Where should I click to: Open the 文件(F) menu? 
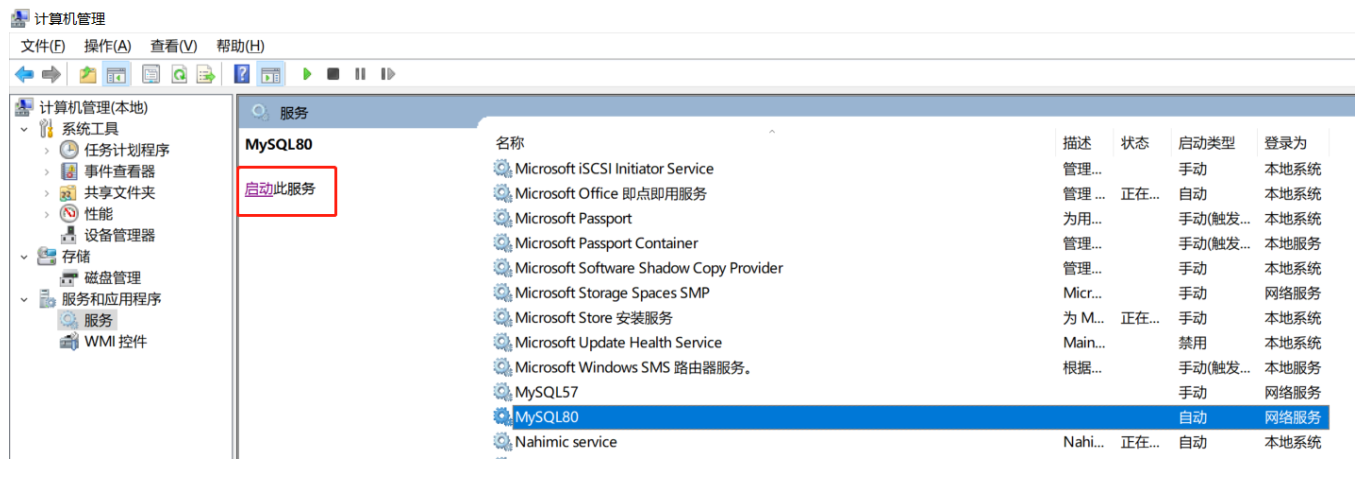coord(43,46)
